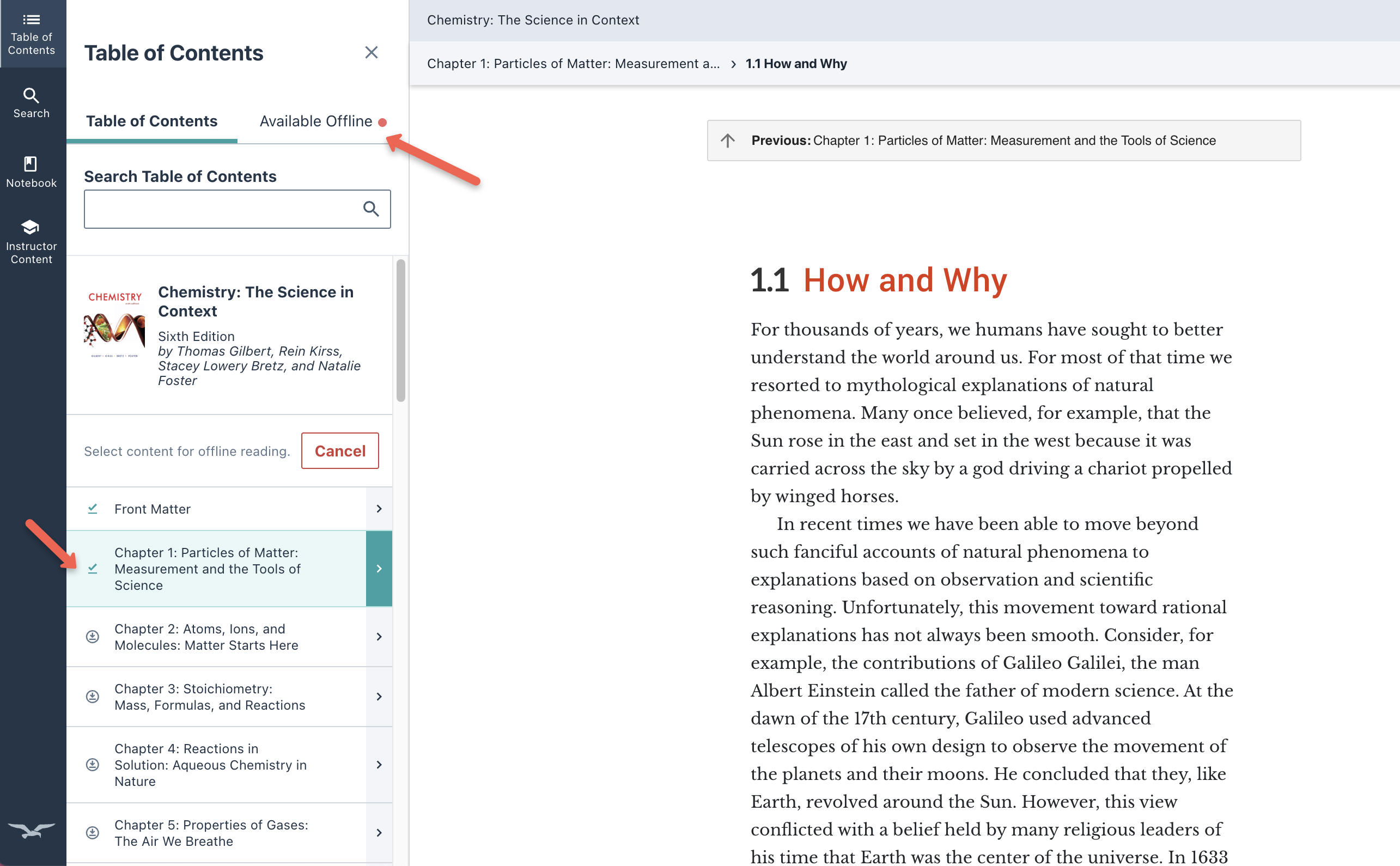Screen dimensions: 1400x866
Task: Expand Chapter 1 chevron on teal background
Action: pyautogui.click(x=379, y=568)
